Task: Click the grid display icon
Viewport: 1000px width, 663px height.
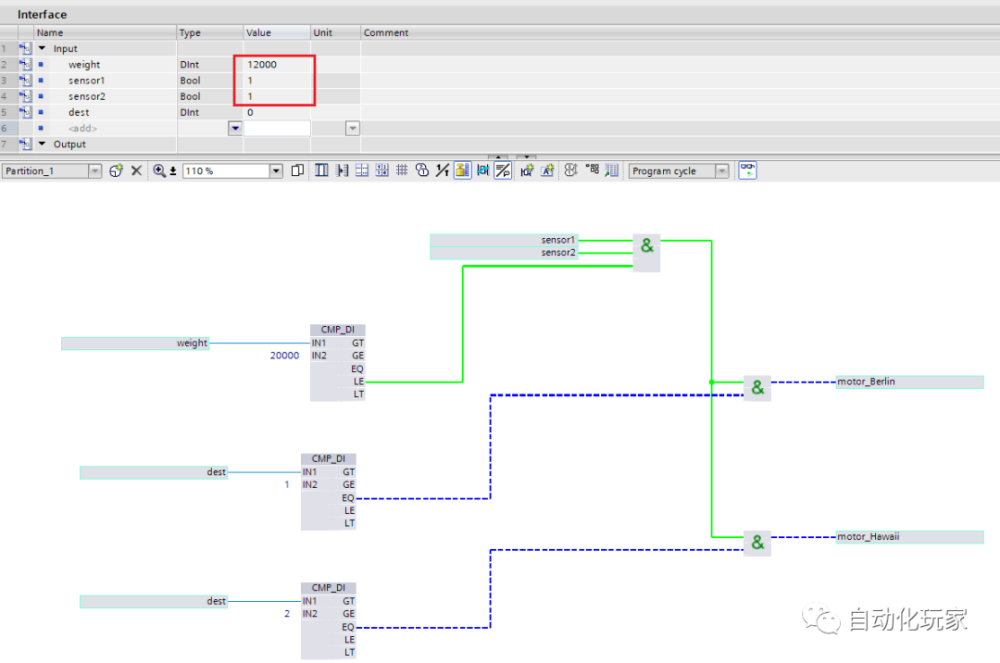Action: point(402,170)
